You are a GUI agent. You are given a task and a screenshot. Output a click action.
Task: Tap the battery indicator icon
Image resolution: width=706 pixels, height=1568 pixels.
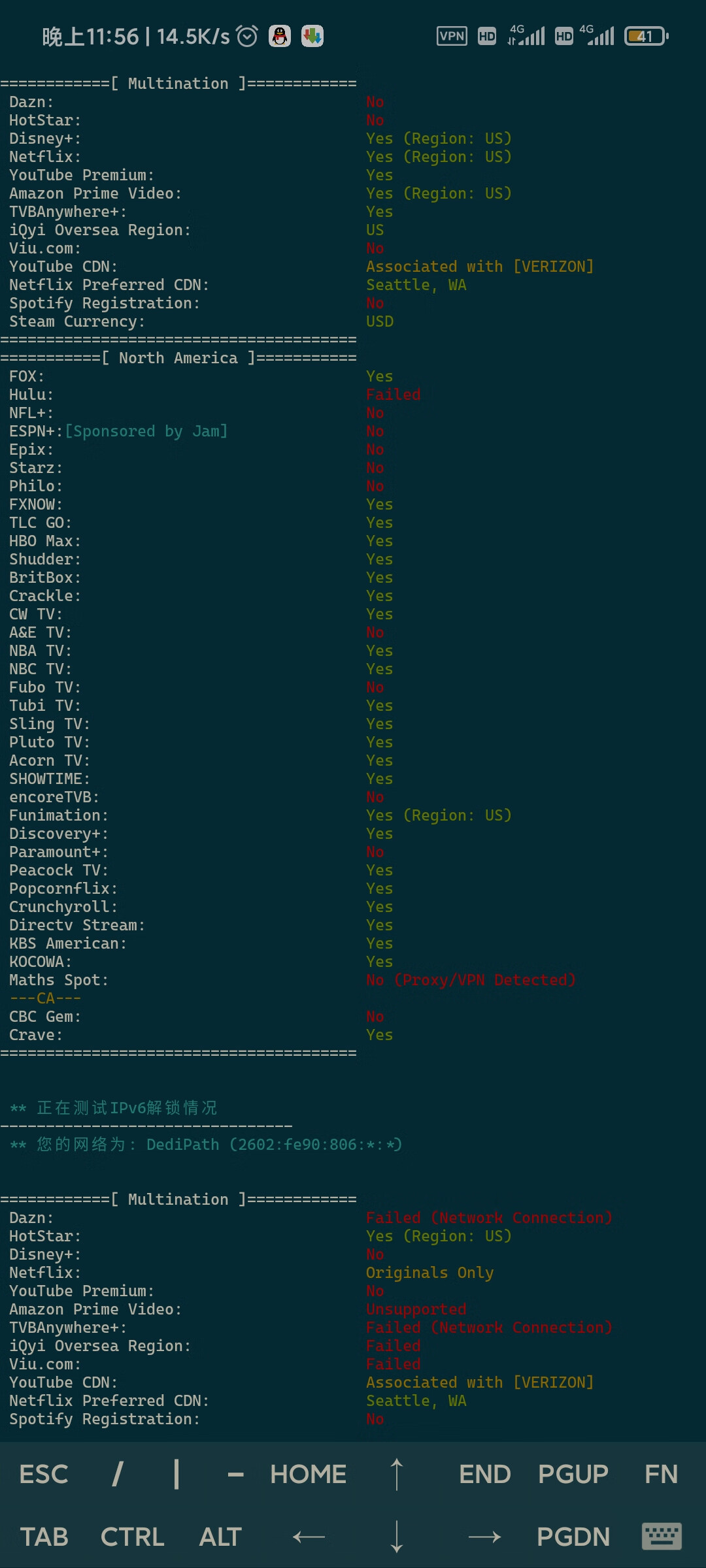click(647, 36)
